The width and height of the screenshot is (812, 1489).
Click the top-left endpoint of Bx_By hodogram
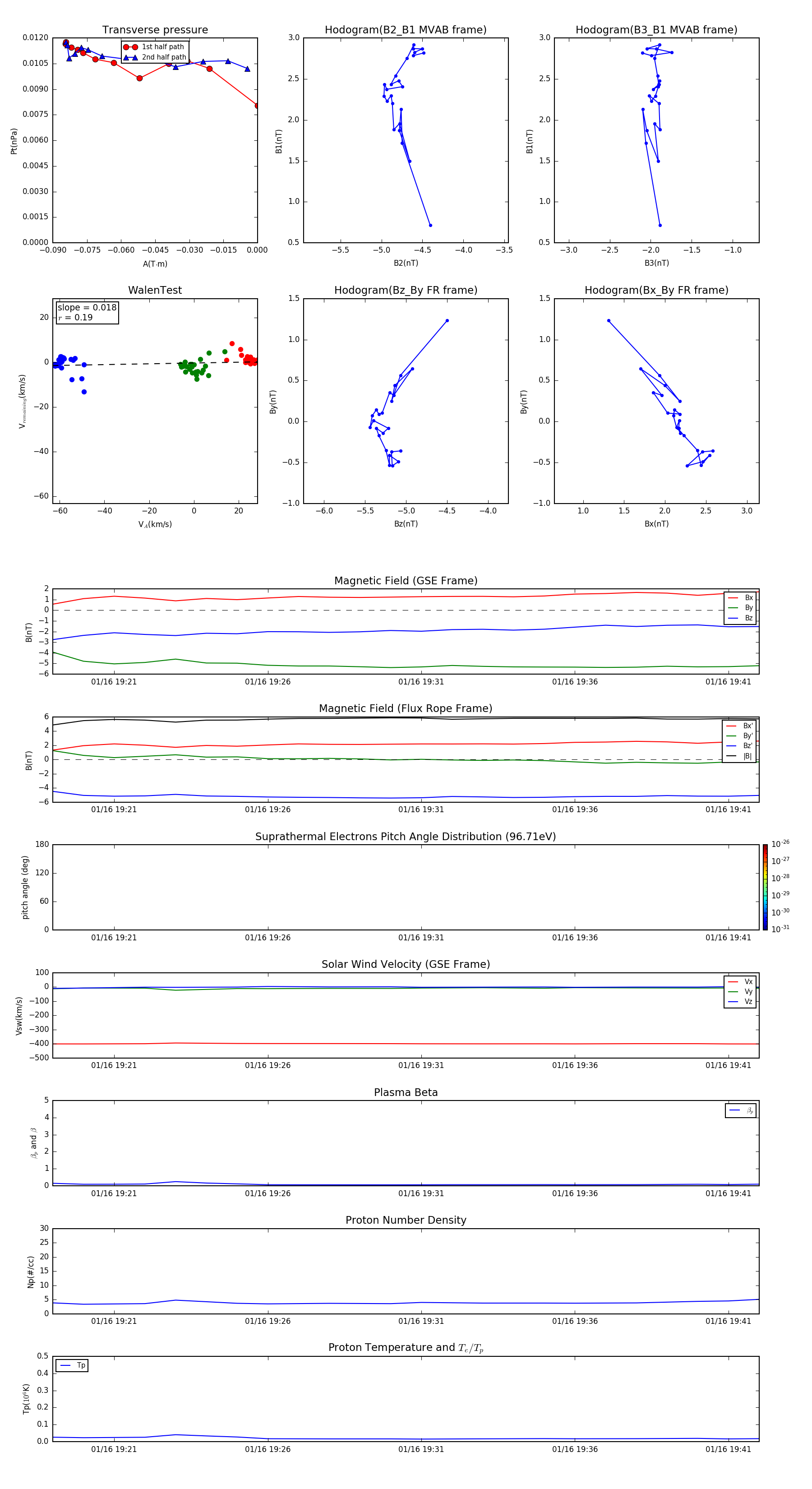point(609,321)
